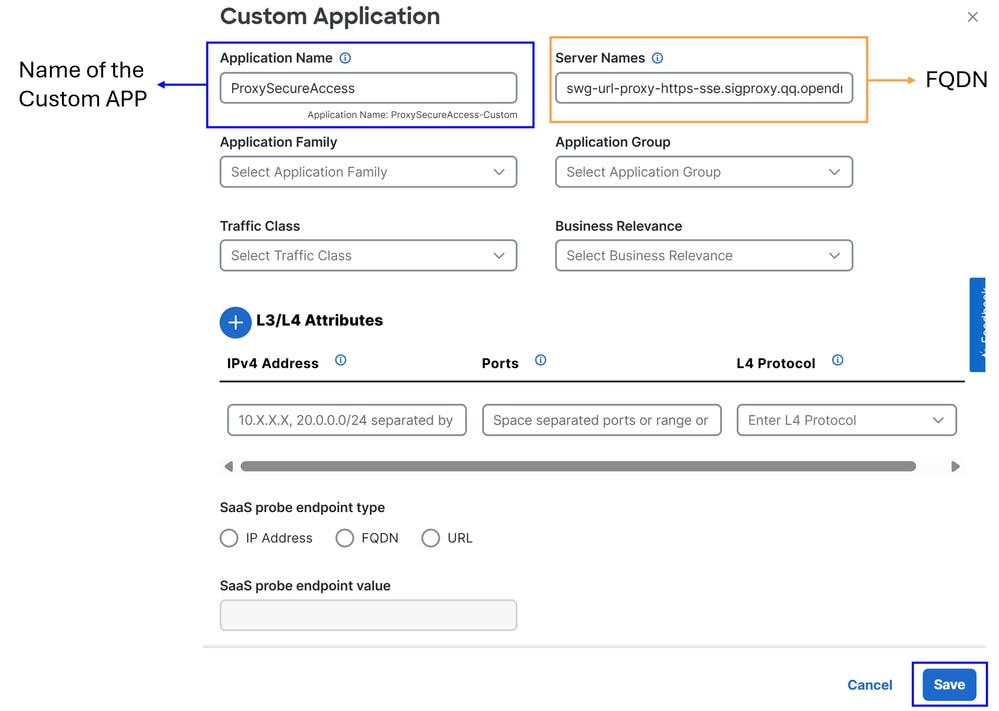The height and width of the screenshot is (711, 999).
Task: Click the info icon beside Ports
Action: tap(540, 362)
